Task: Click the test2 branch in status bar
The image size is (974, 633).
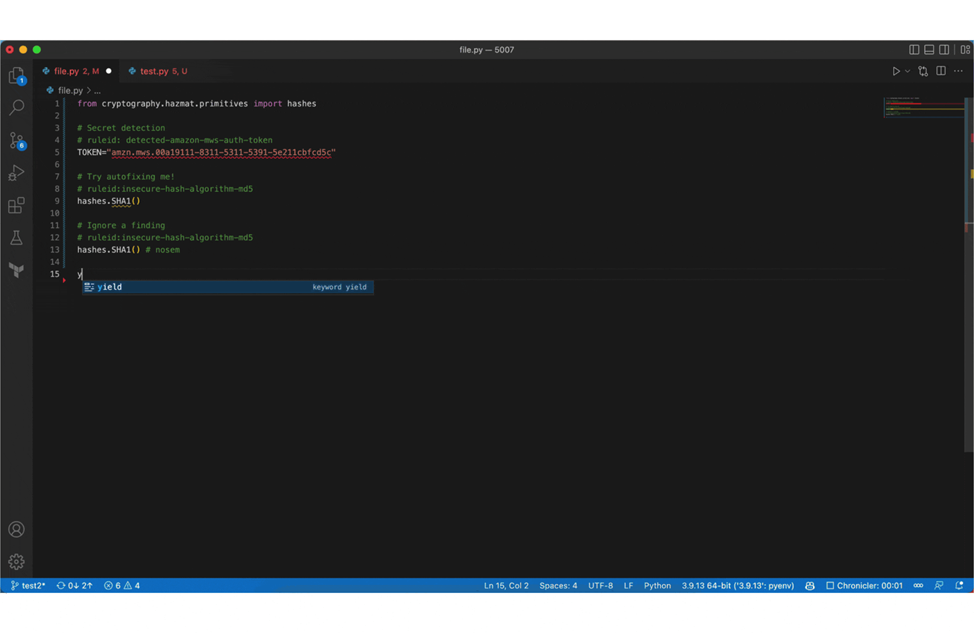Action: [x=28, y=586]
